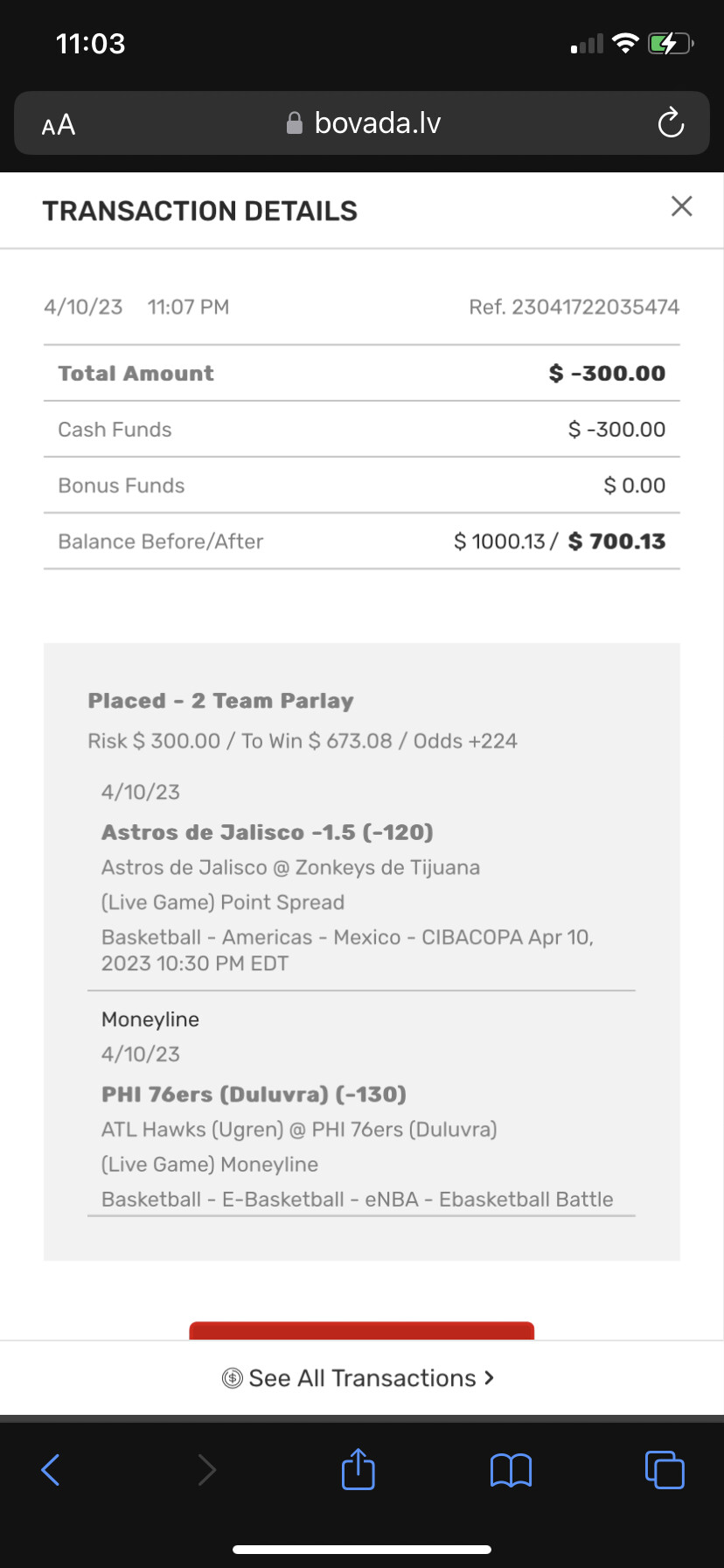Open Safari bookmarks book icon

pos(512,1470)
